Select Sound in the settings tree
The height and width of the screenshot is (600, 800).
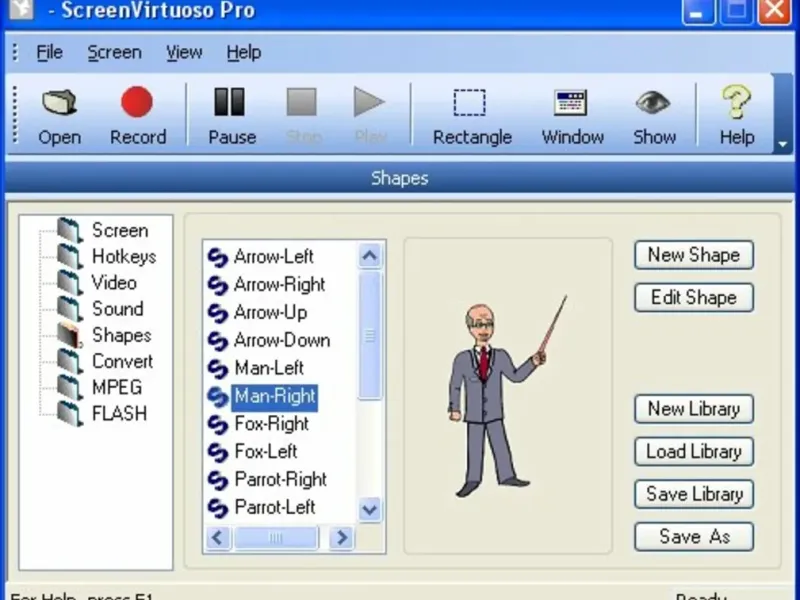pyautogui.click(x=117, y=309)
